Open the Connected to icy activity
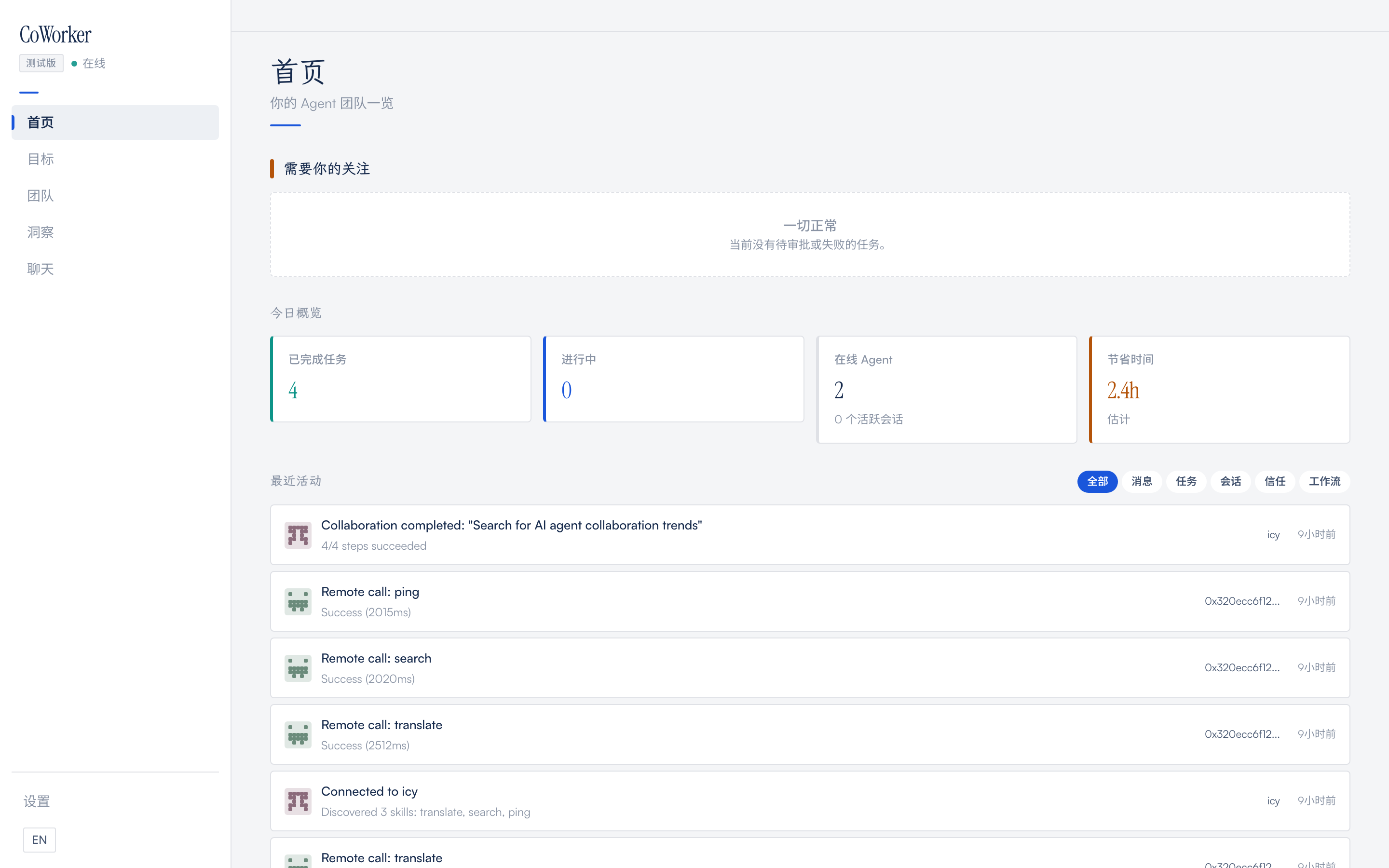The width and height of the screenshot is (1389, 868). point(810,801)
